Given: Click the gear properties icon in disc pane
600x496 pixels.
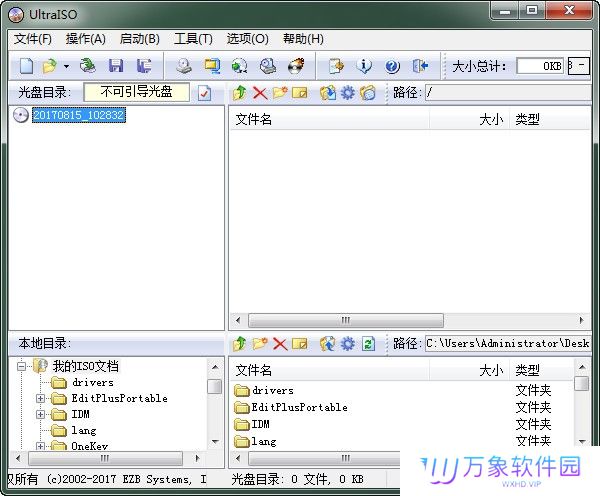Looking at the screenshot, I should point(348,93).
